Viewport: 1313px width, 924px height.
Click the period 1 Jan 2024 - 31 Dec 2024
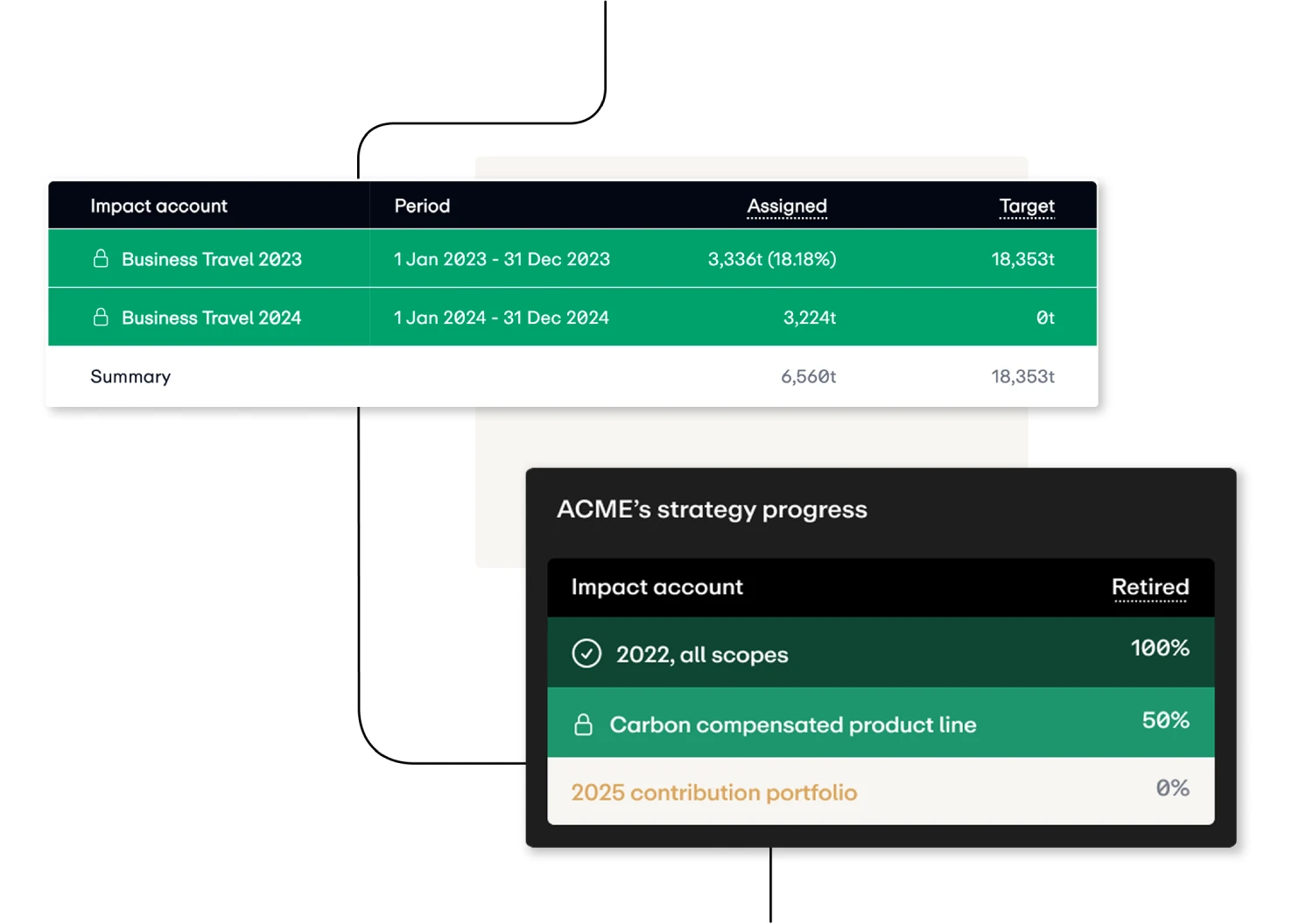coord(502,318)
